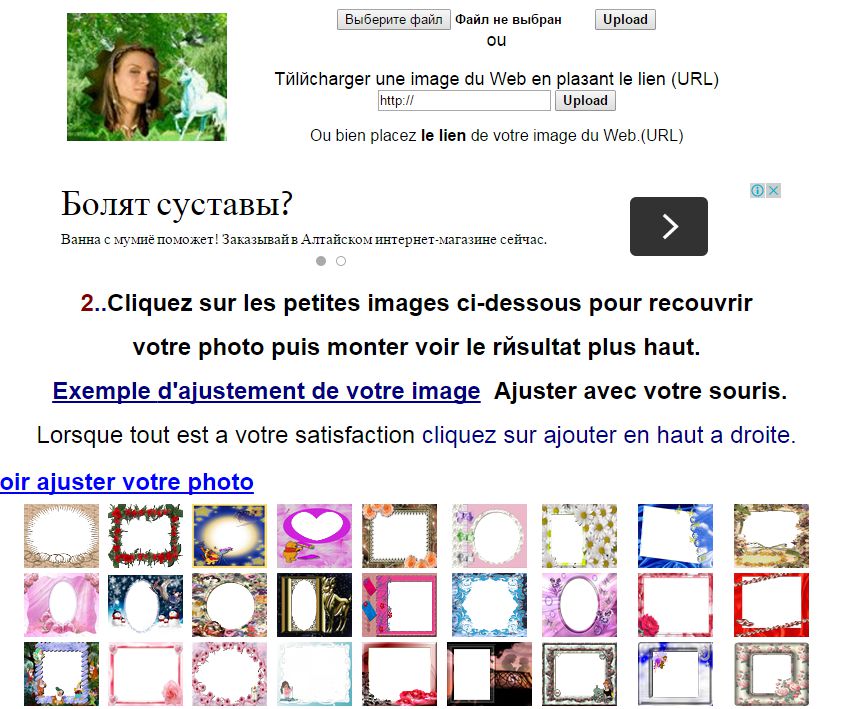This screenshot has height=709, width=841.
Task: Click the Выберите файл button
Action: pyautogui.click(x=394, y=20)
